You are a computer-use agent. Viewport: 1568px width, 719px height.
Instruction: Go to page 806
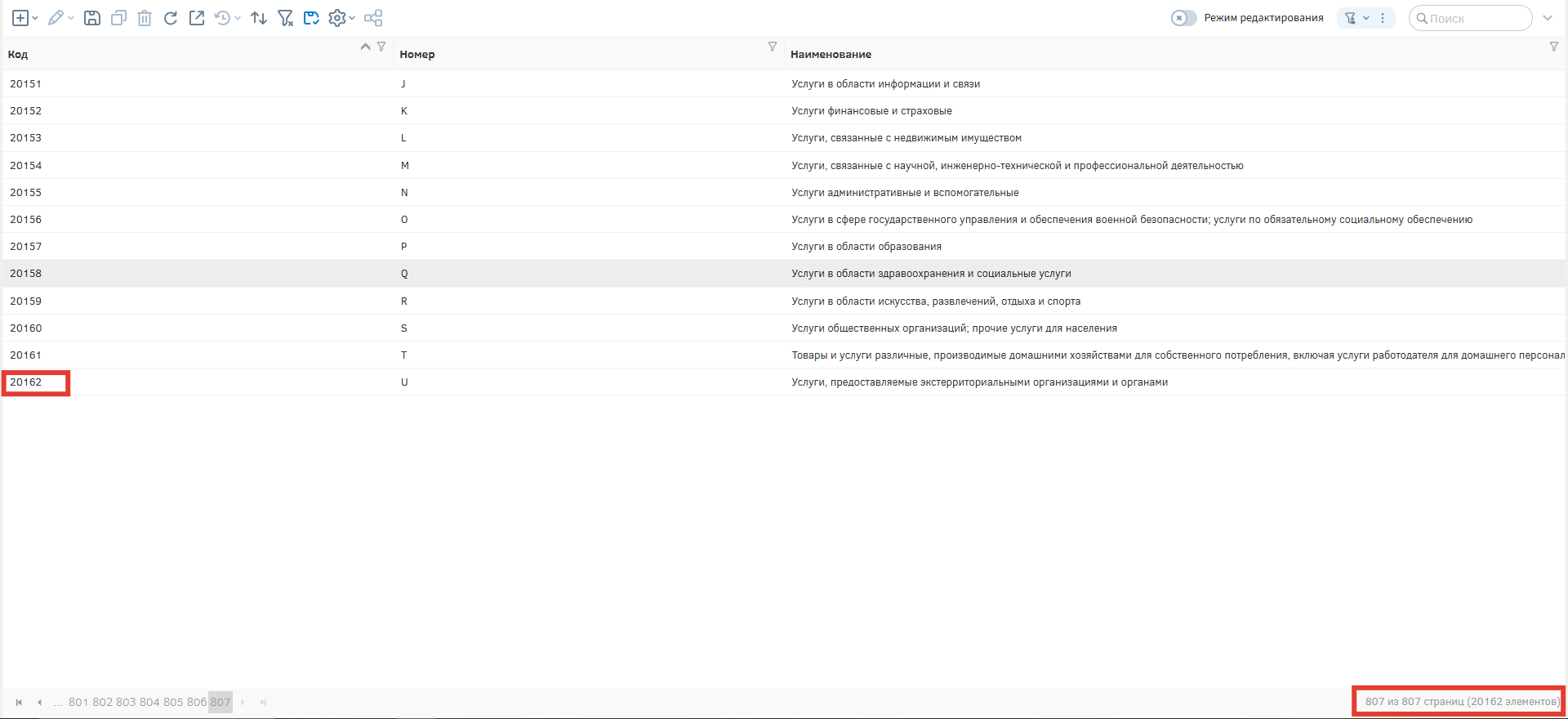tap(197, 702)
